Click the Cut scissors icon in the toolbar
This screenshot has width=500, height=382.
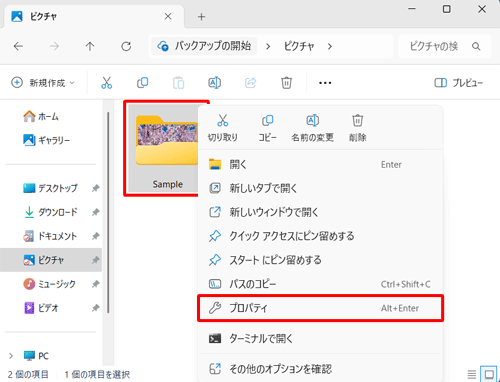point(107,83)
